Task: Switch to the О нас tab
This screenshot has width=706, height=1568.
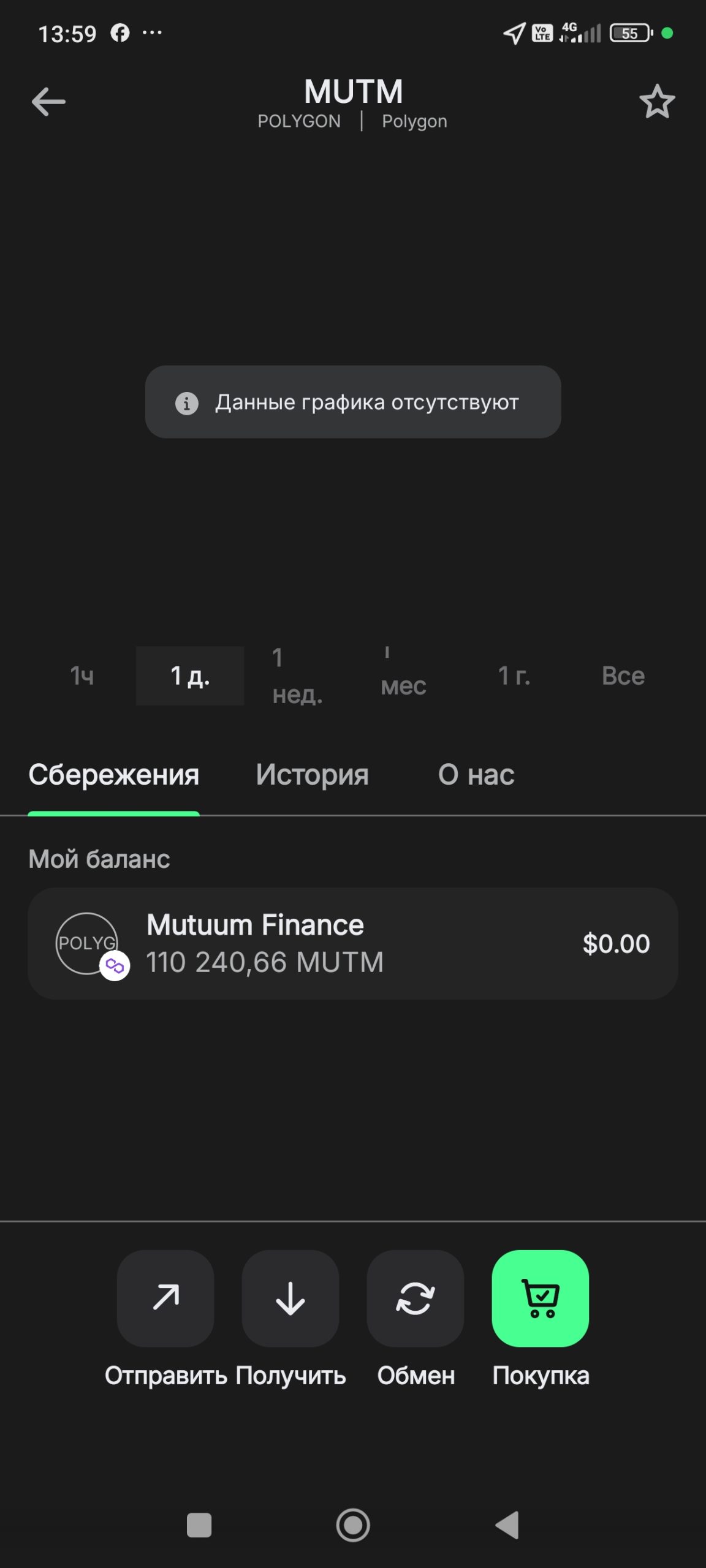Action: (476, 775)
